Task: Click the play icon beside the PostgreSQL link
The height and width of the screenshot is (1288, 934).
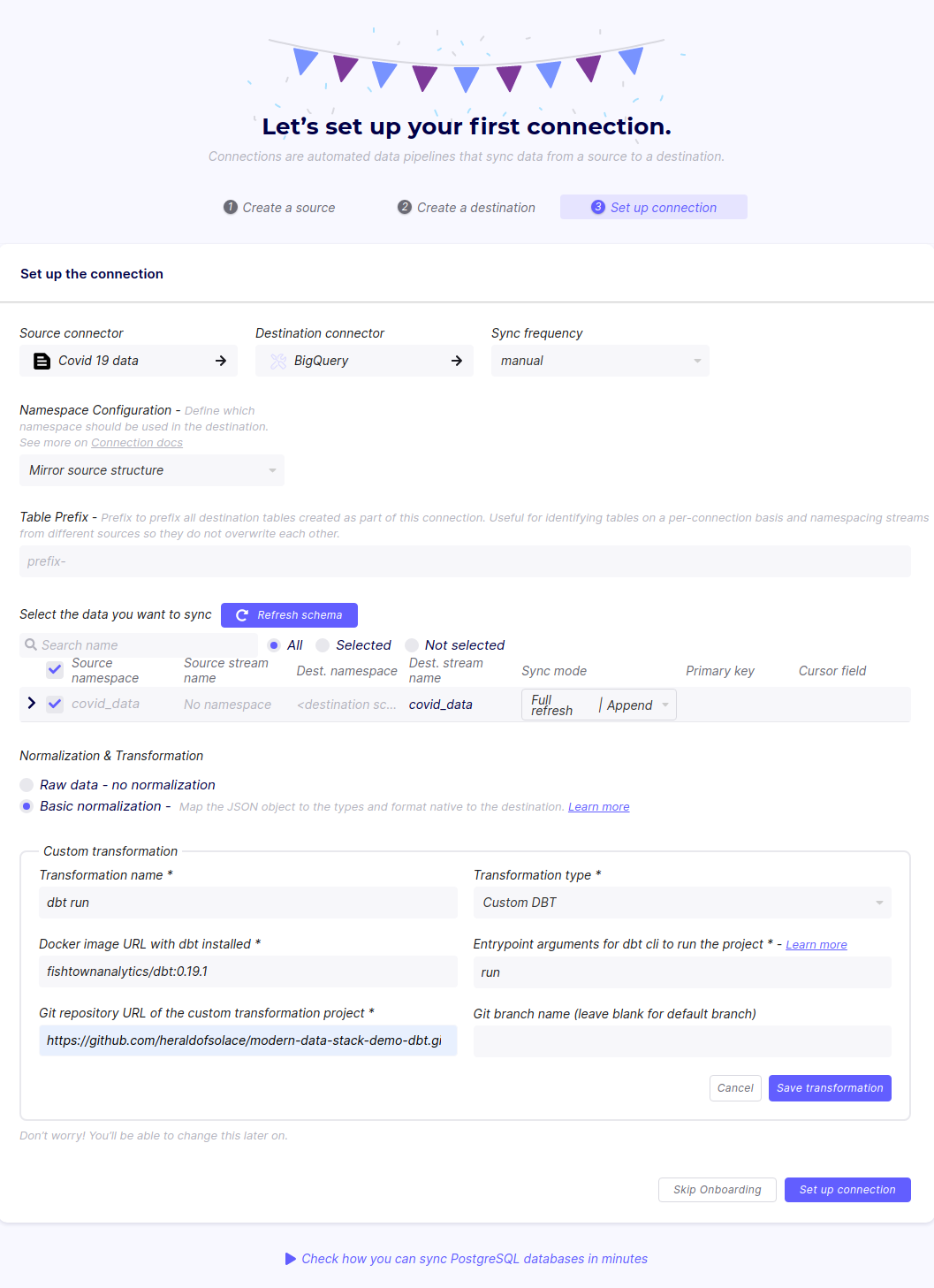Action: coord(291,1258)
